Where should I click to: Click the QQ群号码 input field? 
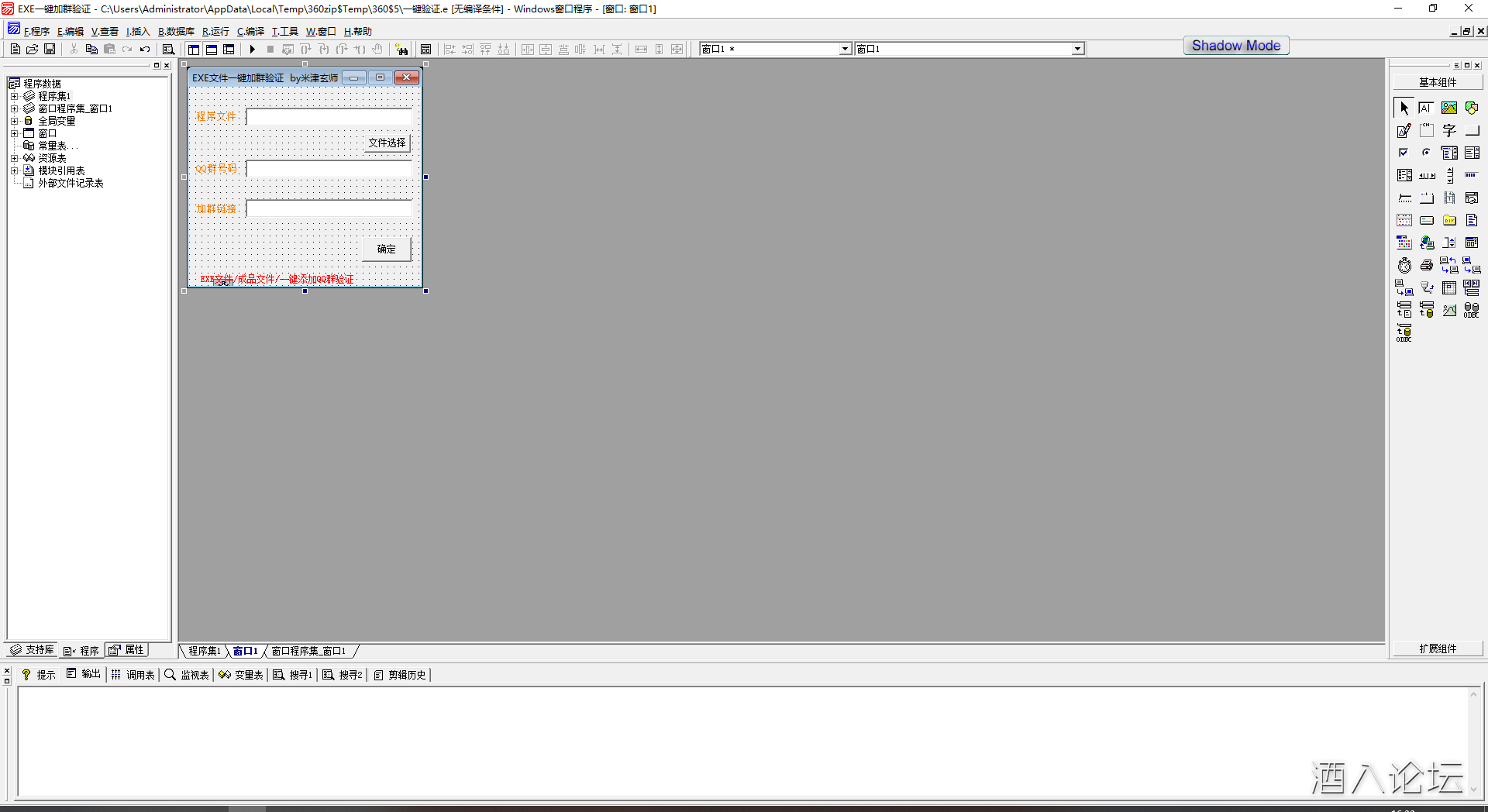329,169
